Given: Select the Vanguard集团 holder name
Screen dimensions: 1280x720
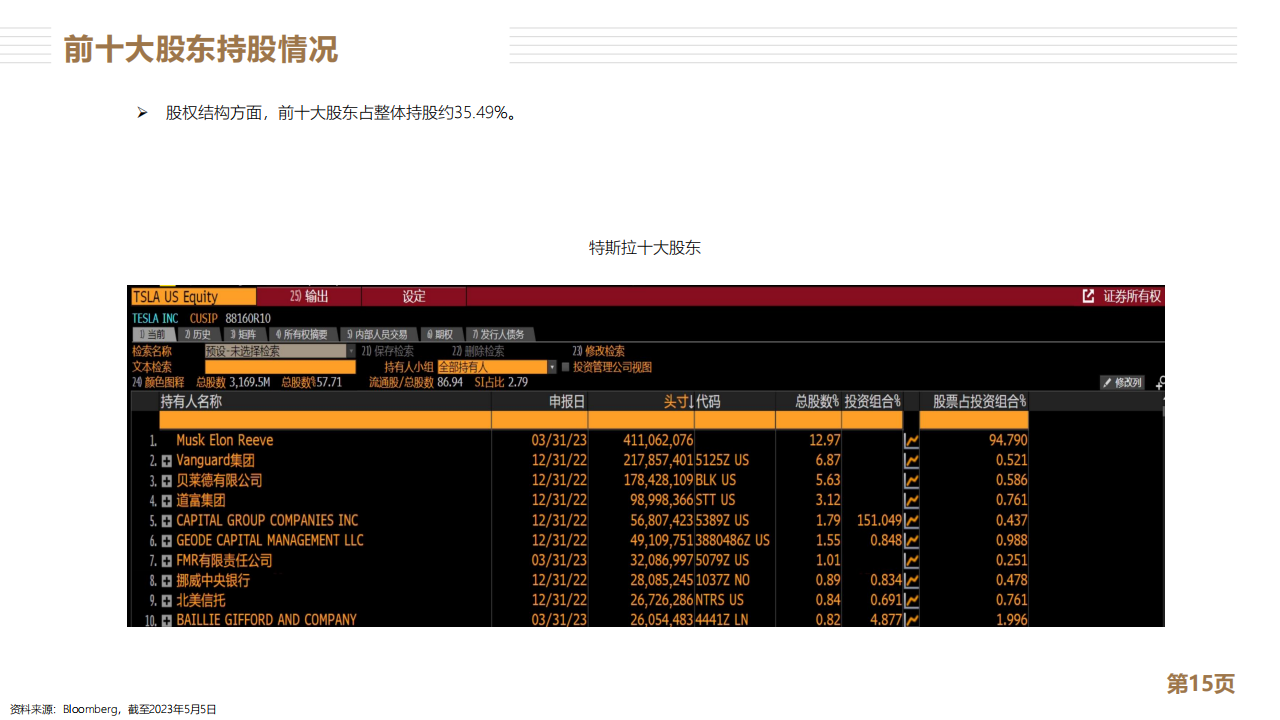Looking at the screenshot, I should coord(216,460).
